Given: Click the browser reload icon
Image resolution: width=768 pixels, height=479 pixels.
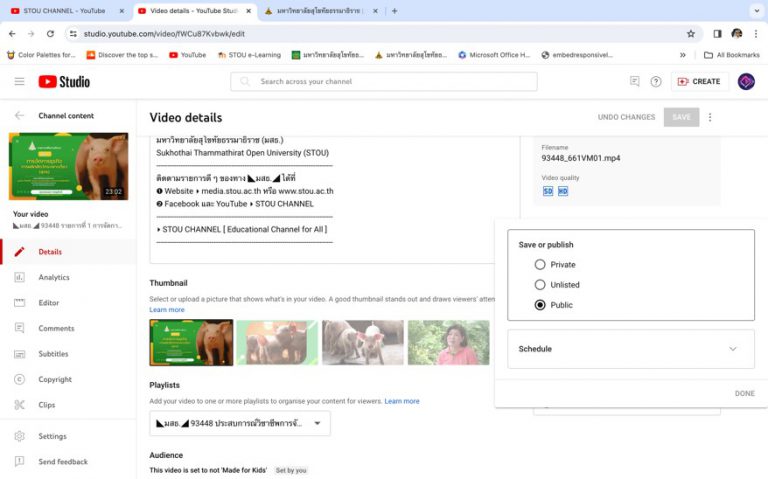Looking at the screenshot, I should pyautogui.click(x=50, y=33).
